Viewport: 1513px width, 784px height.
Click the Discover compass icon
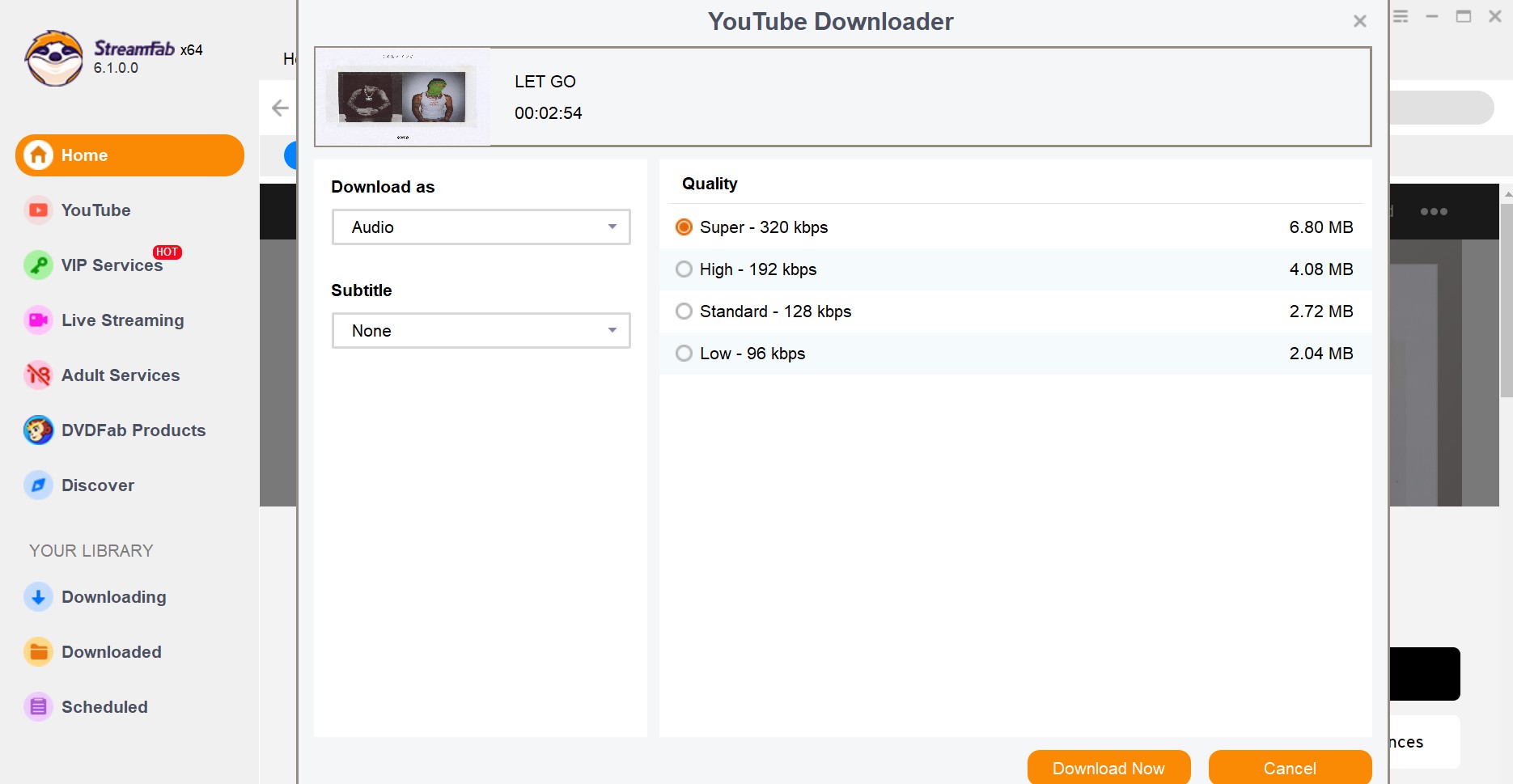tap(38, 485)
